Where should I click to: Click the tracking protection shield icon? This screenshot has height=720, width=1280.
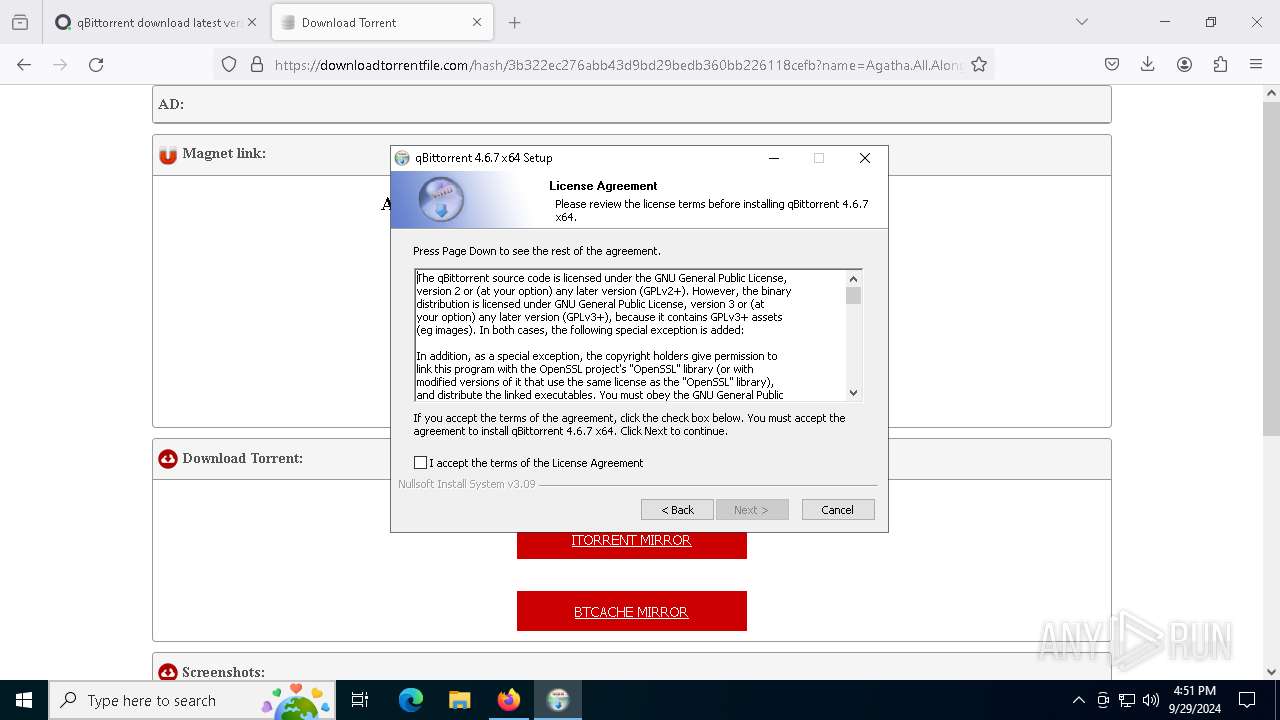(229, 64)
